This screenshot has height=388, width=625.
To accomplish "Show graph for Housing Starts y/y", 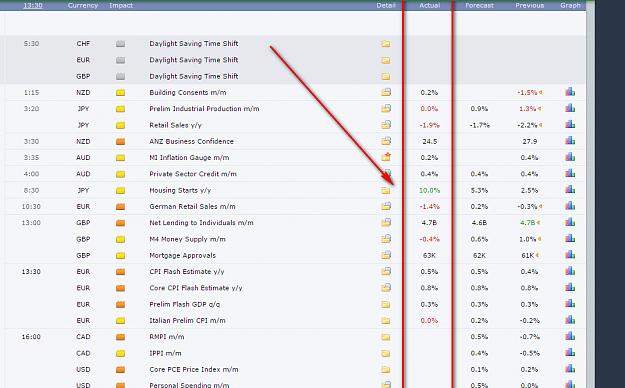I will coord(570,190).
